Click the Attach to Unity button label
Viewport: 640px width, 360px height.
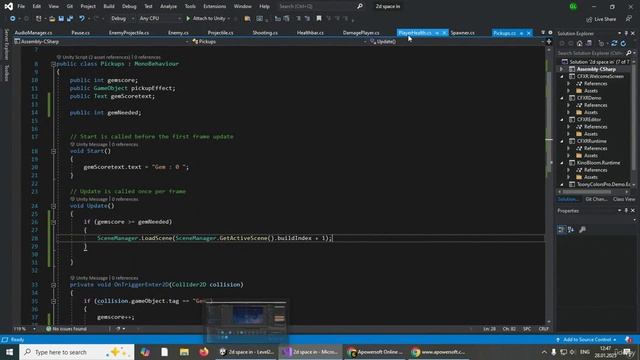(209, 19)
